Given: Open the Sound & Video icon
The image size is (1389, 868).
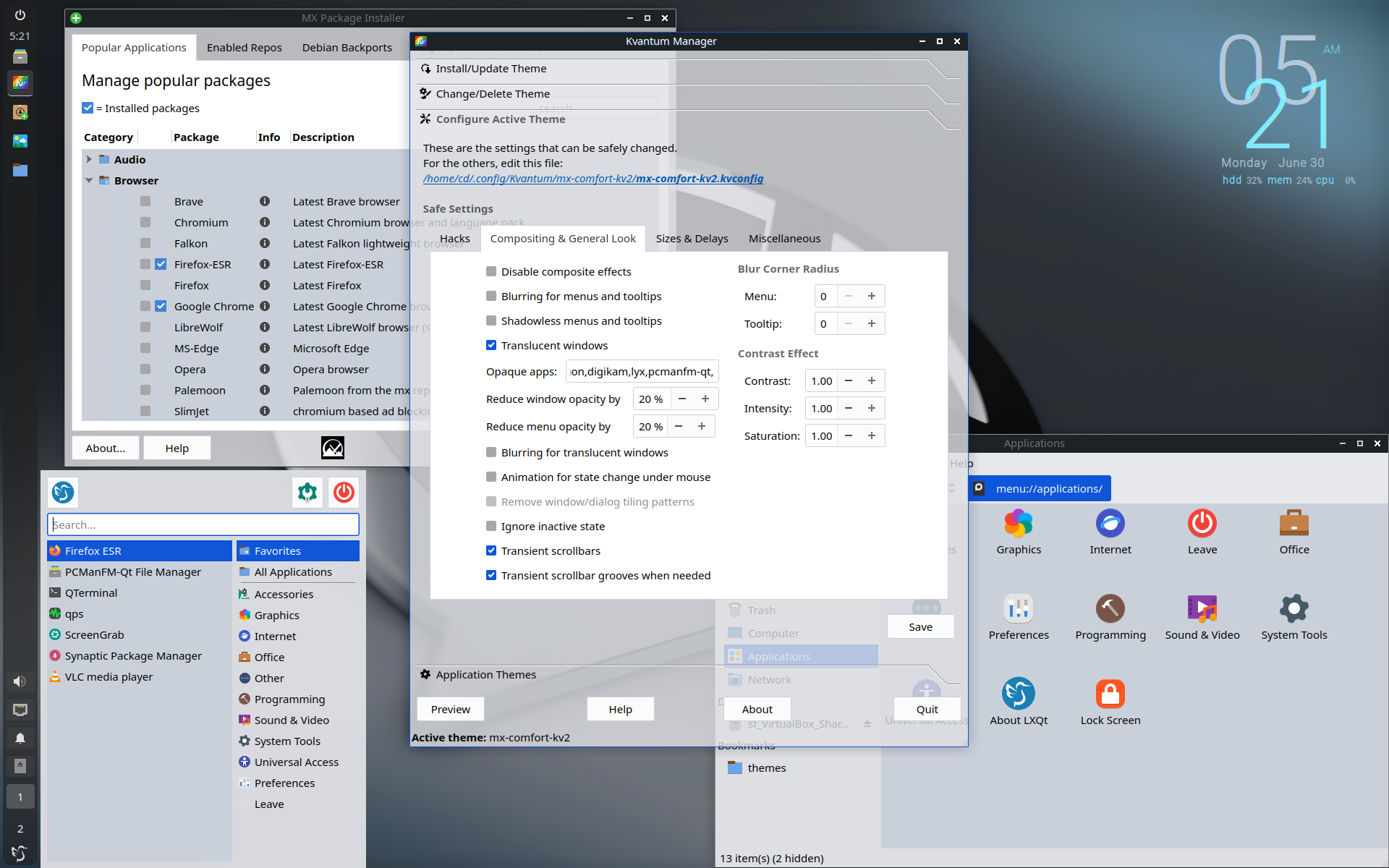Looking at the screenshot, I should pos(1202,608).
